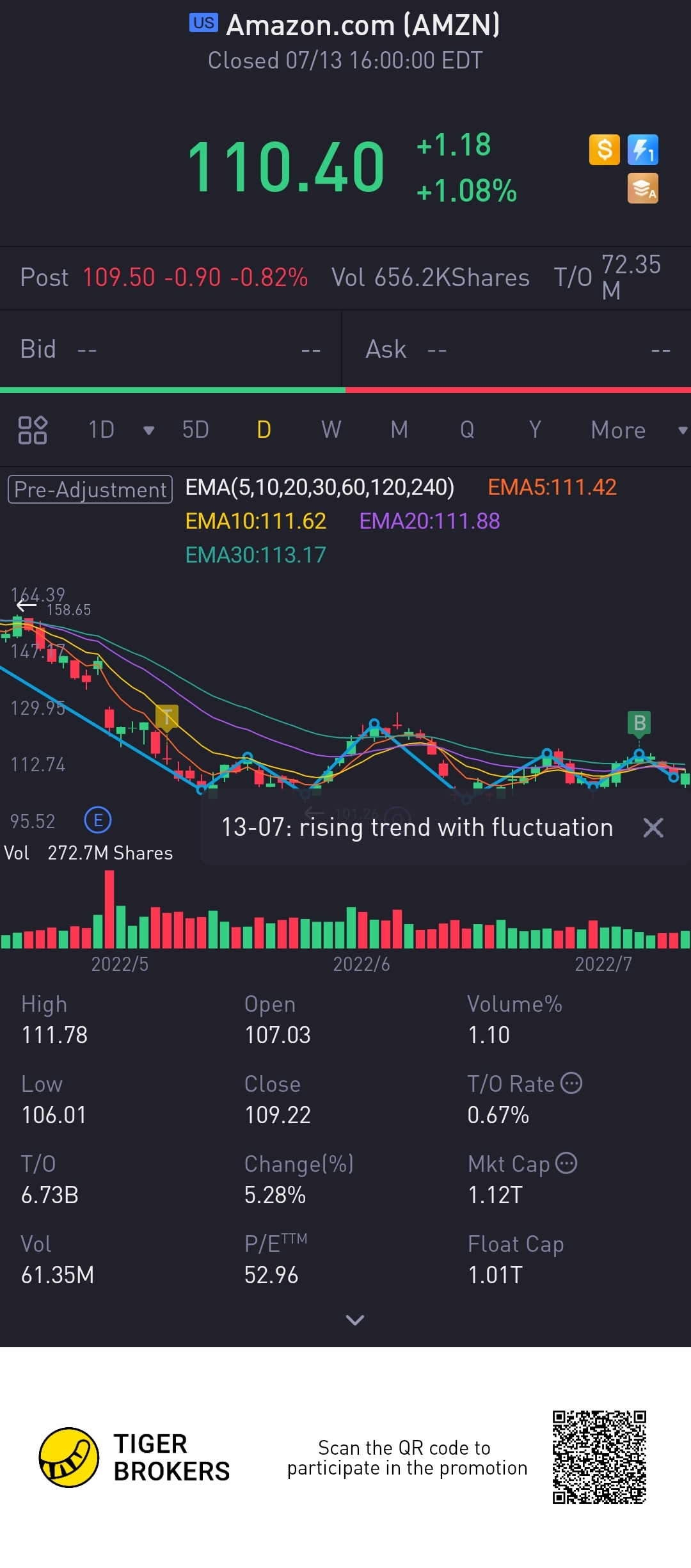
Task: Tap the Low 106.01 value
Action: [54, 1115]
